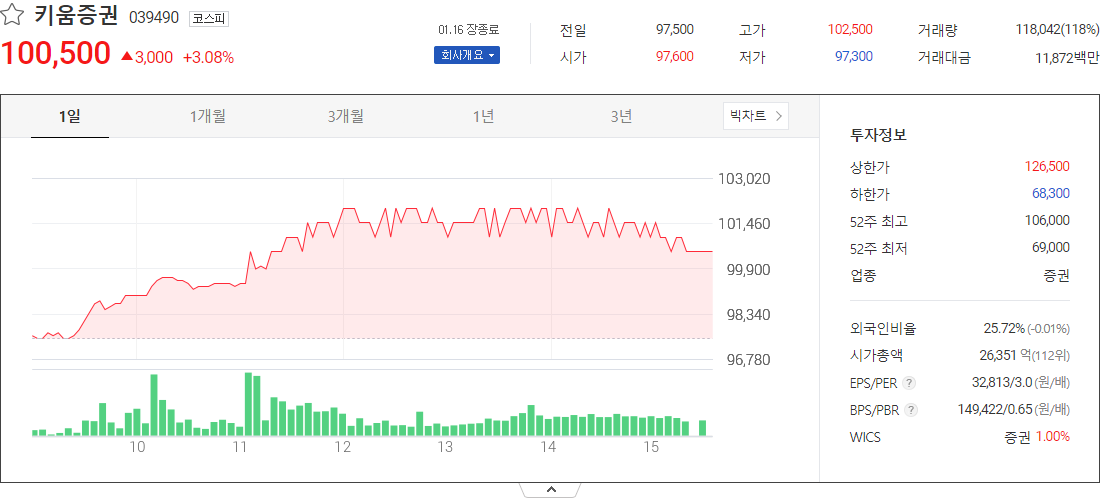This screenshot has width=1100, height=499.
Task: Click the current price 100,500
Action: point(55,54)
